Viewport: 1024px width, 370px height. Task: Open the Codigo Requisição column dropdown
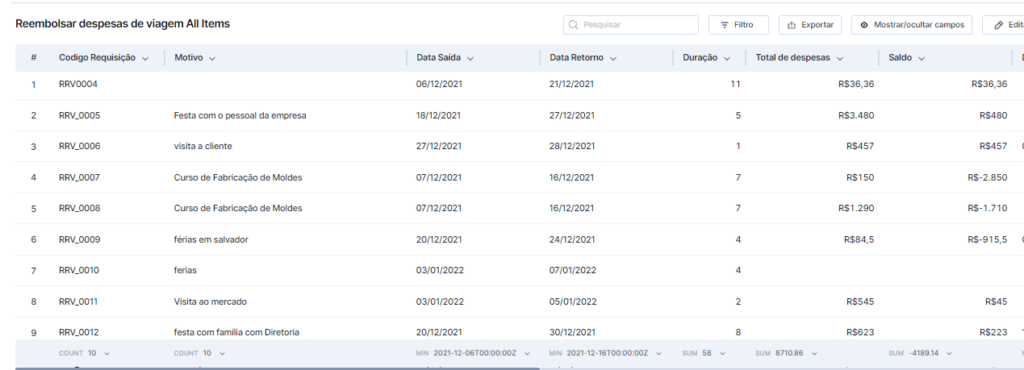coord(145,58)
